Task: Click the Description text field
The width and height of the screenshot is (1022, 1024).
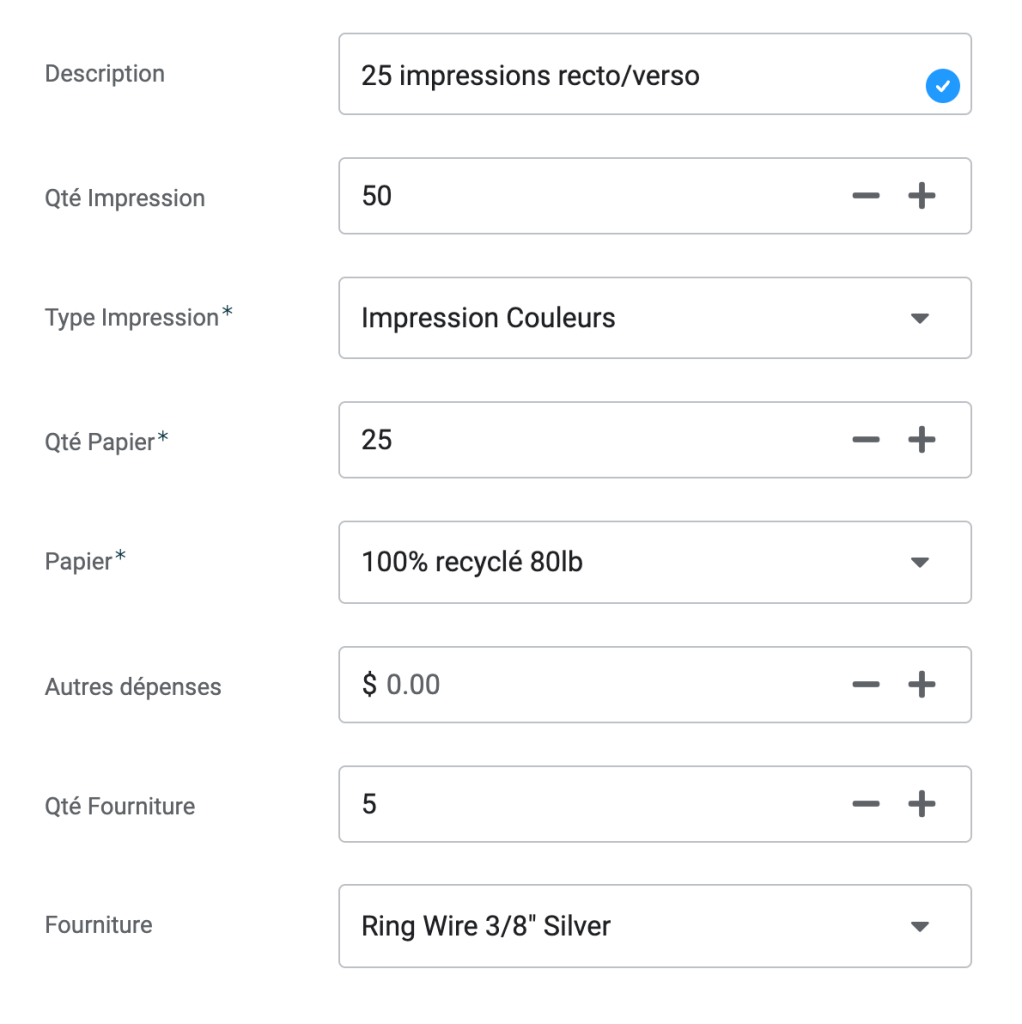Action: tap(600, 75)
